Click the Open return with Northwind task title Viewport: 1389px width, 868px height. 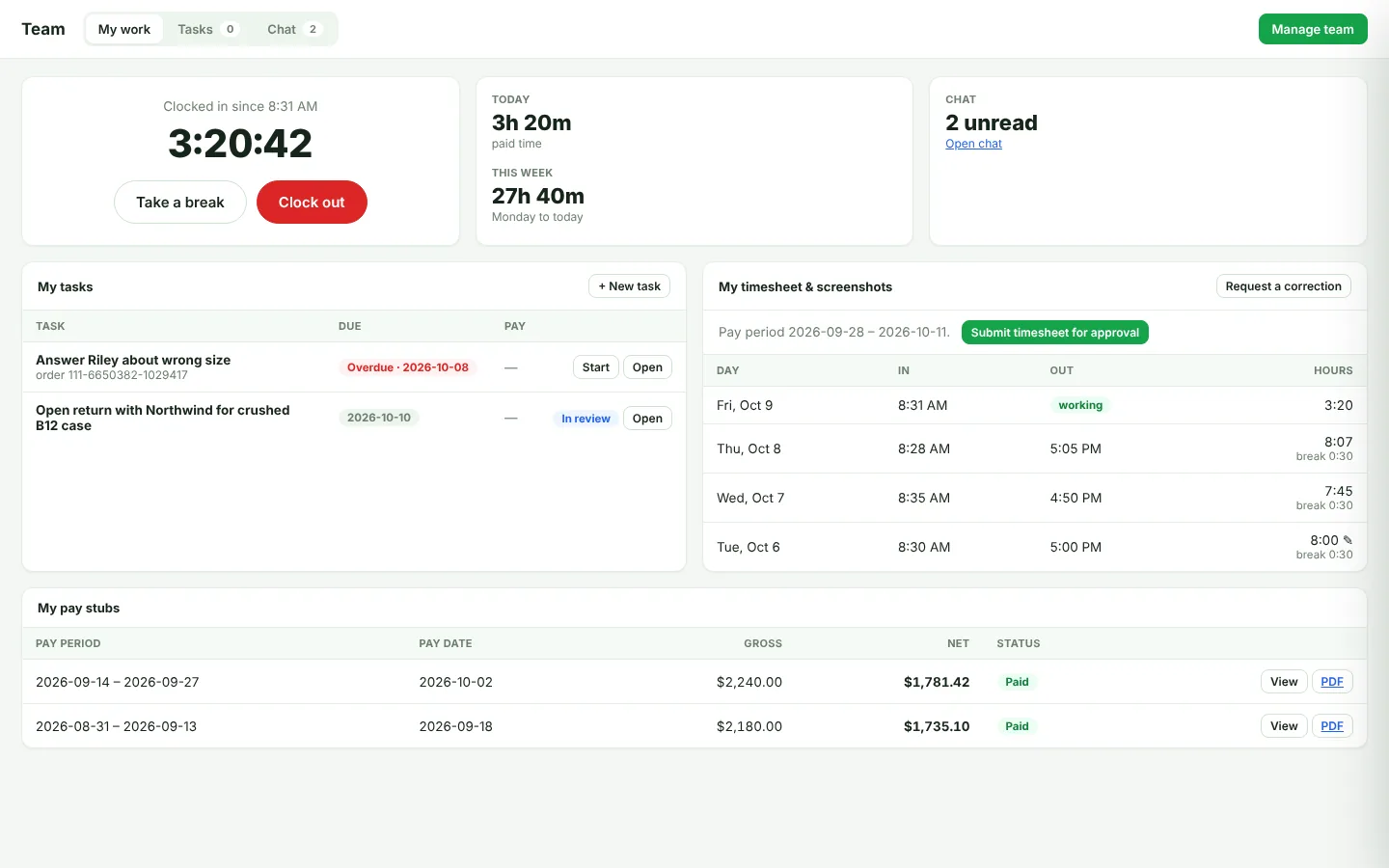163,418
